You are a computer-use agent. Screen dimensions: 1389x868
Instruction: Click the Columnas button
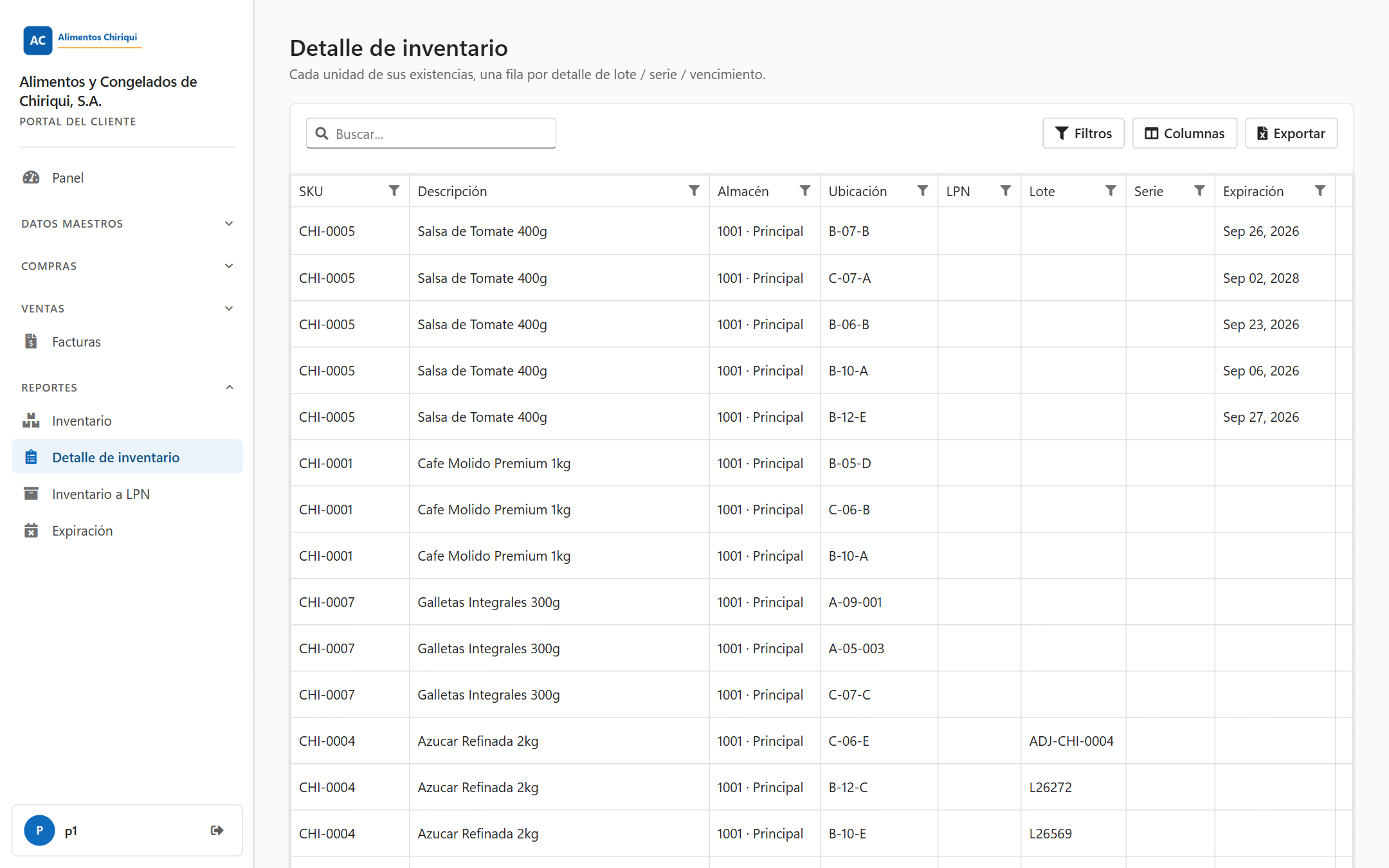click(x=1184, y=133)
